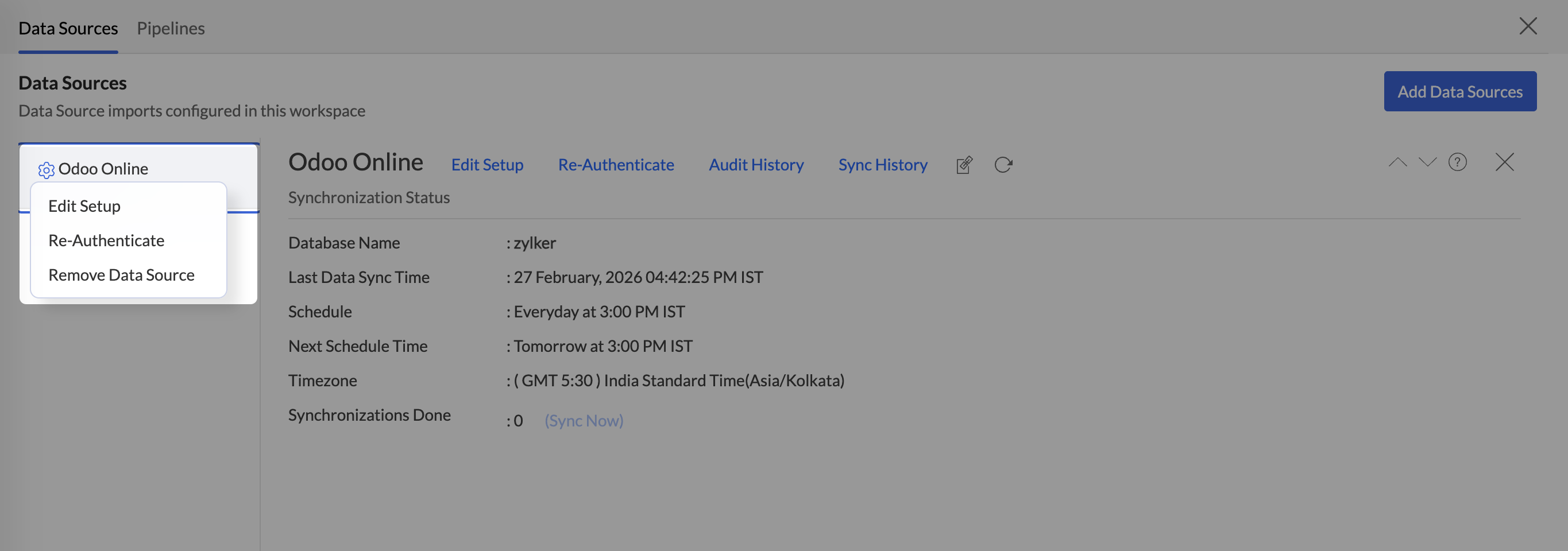Click the gear icon beside Odoo Online
This screenshot has height=551, width=1568.
coord(47,170)
